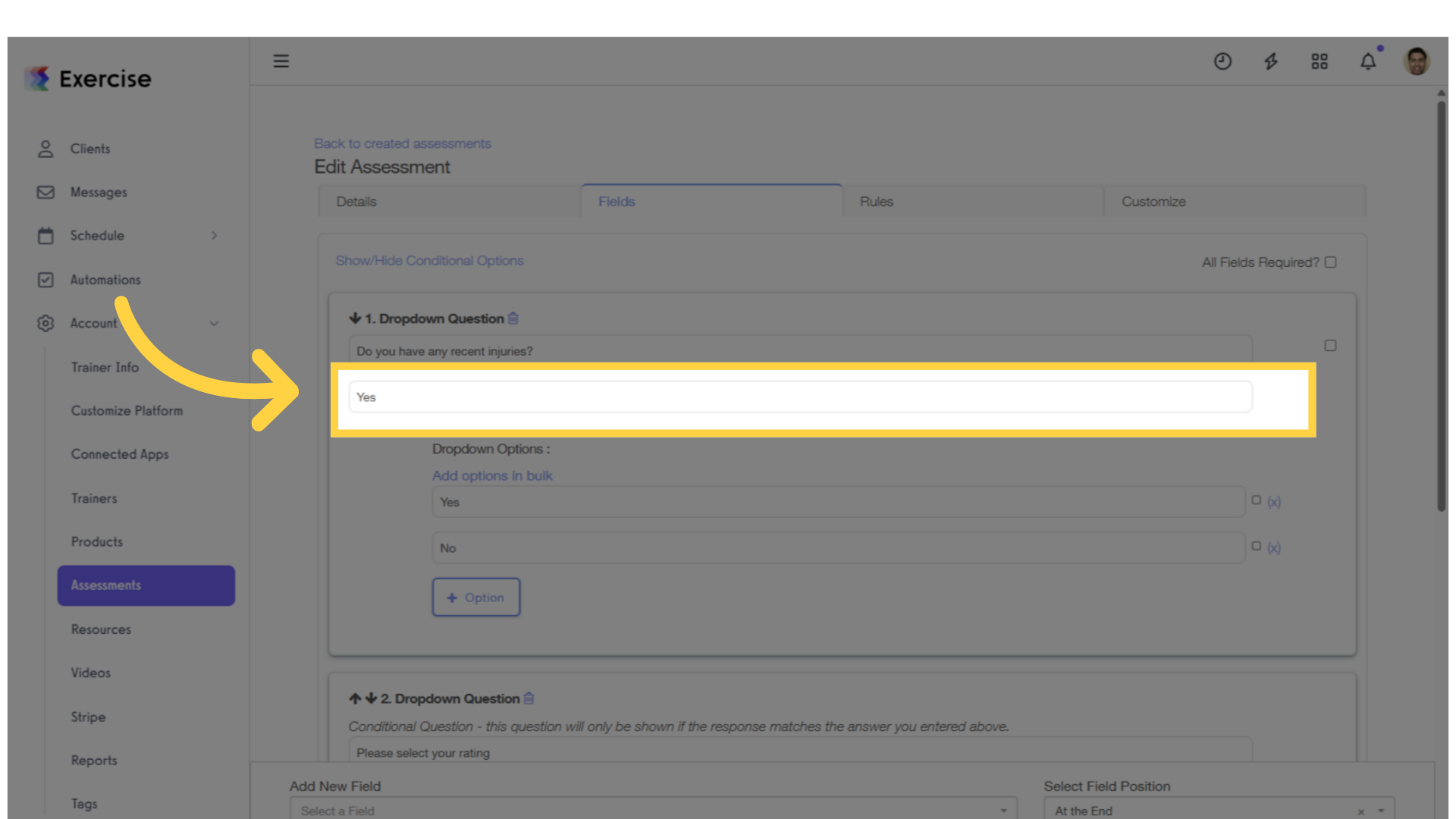Screen dimensions: 1456x819
Task: Remove the Yes dropdown option (x)
Action: click(1274, 502)
